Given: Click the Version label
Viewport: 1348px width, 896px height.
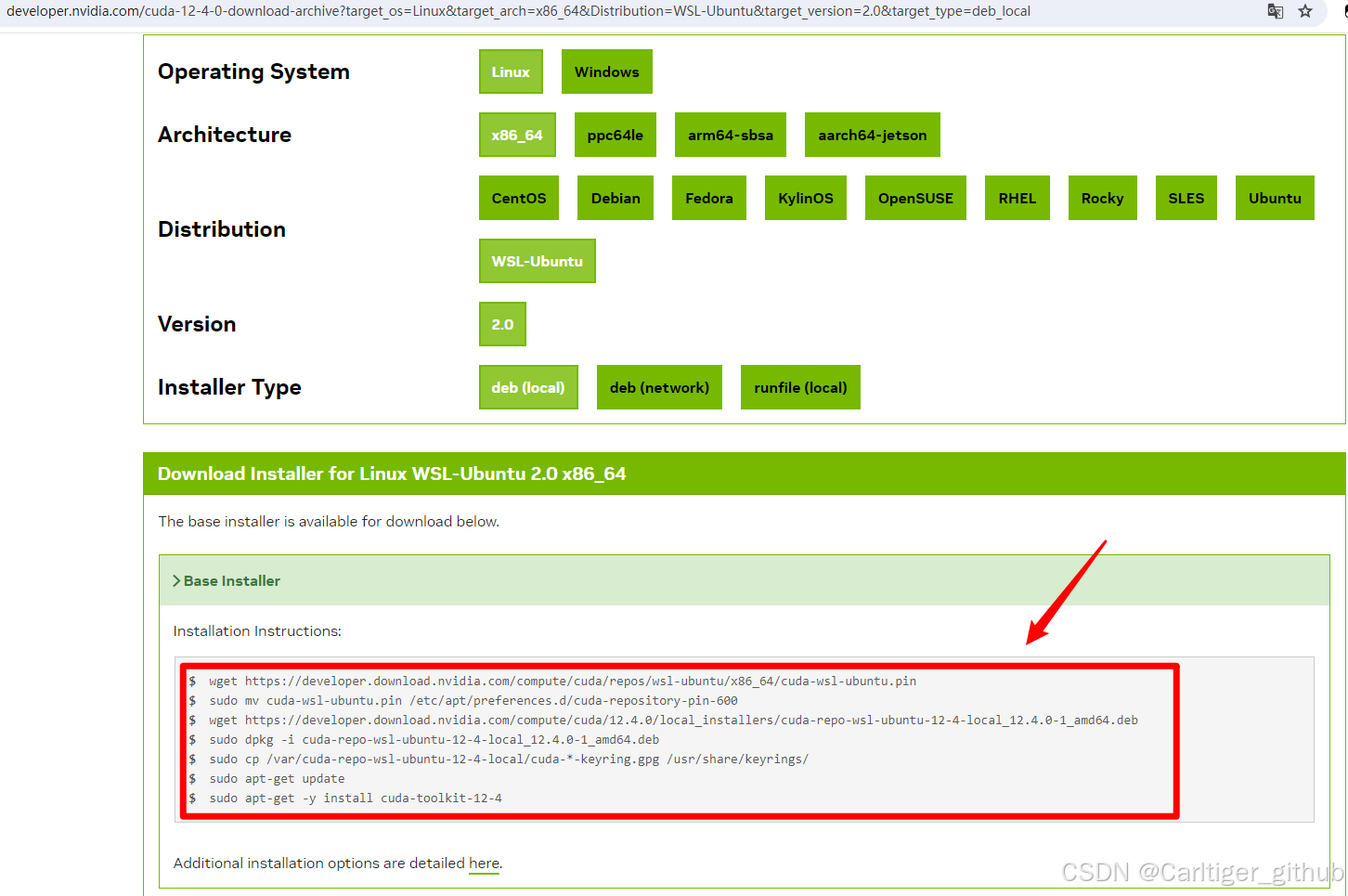Looking at the screenshot, I should [x=197, y=324].
